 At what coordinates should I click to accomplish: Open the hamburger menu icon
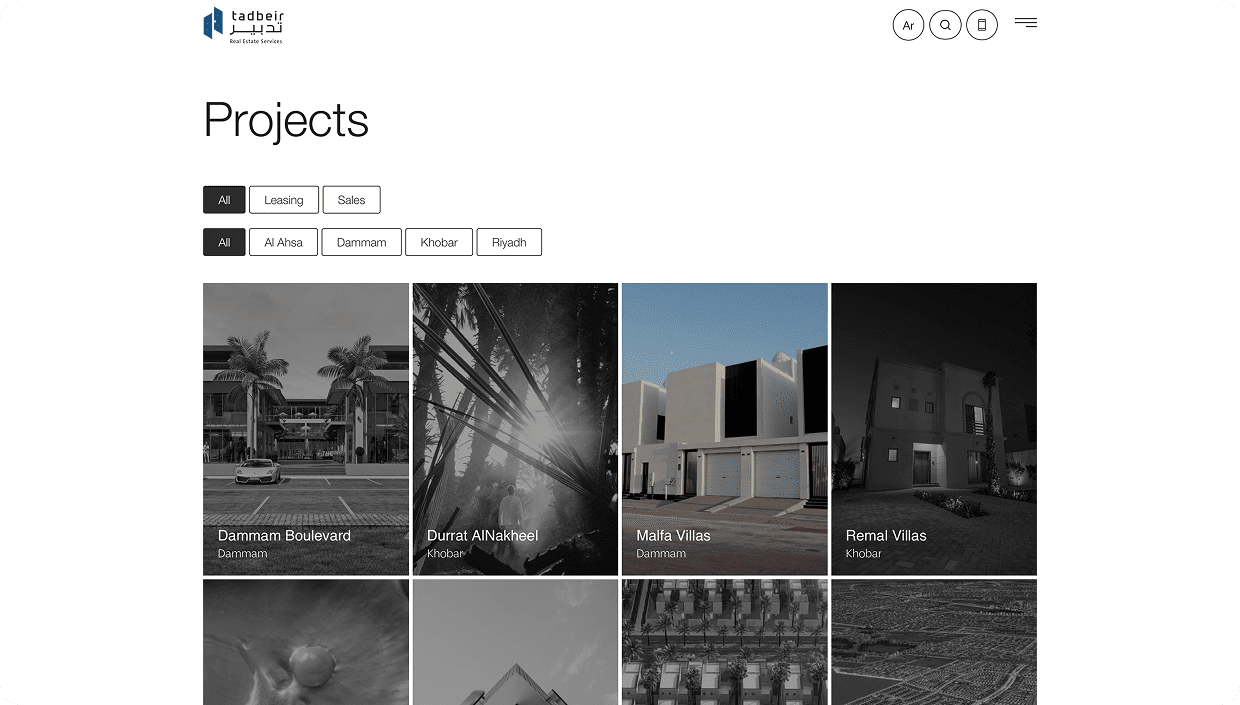click(x=1026, y=23)
